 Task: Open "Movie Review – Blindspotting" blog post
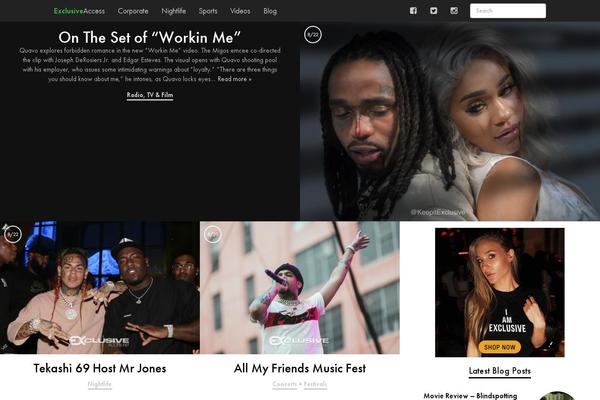coord(470,396)
